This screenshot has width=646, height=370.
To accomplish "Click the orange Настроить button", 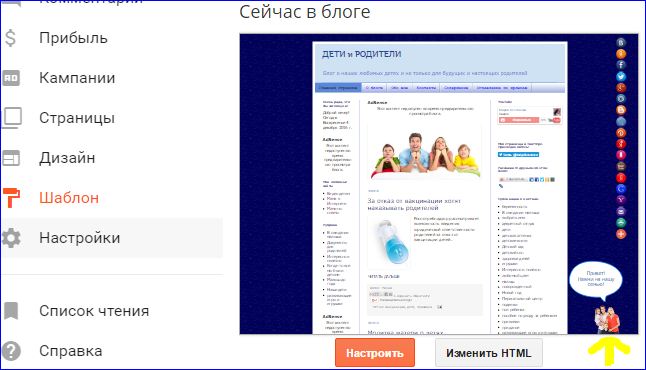I will coord(375,353).
